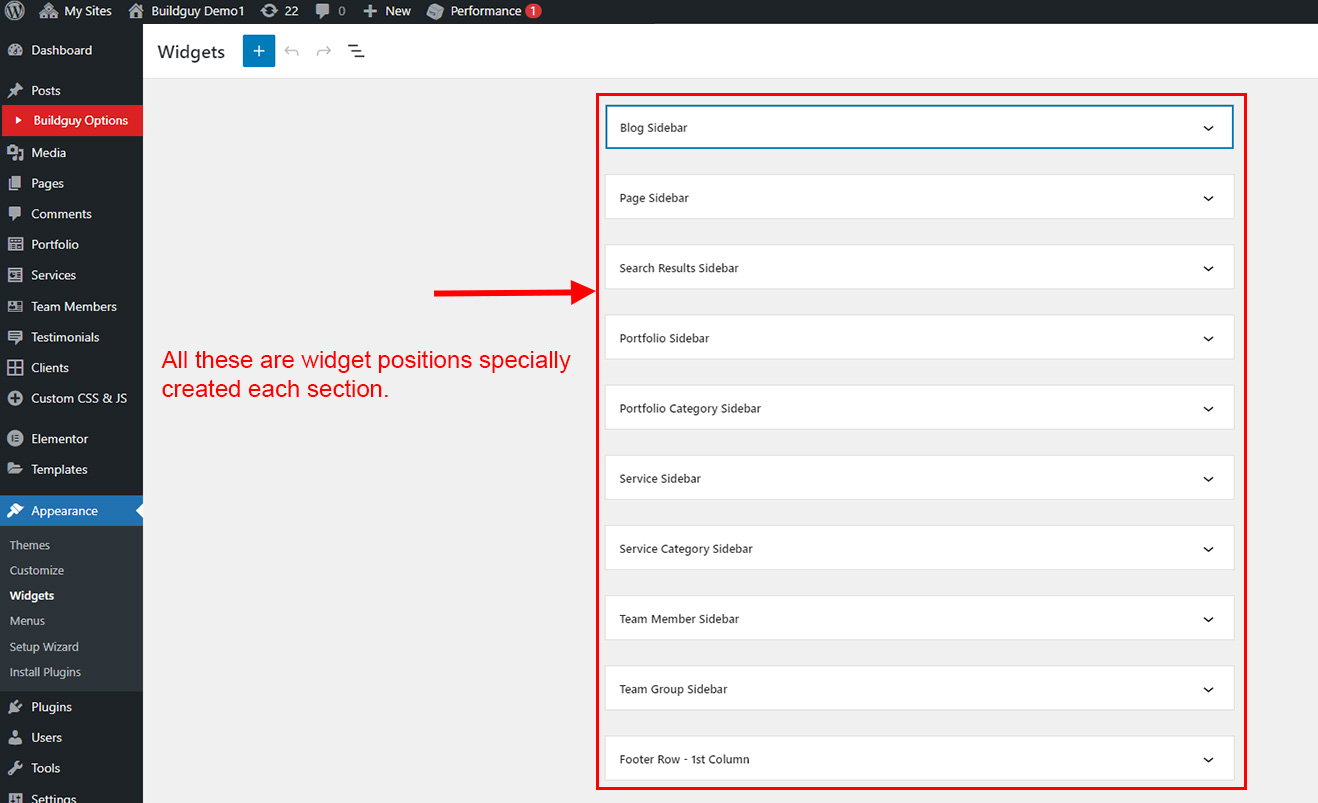Click the WordPress logo in admin bar
The image size is (1318, 803).
(15, 11)
